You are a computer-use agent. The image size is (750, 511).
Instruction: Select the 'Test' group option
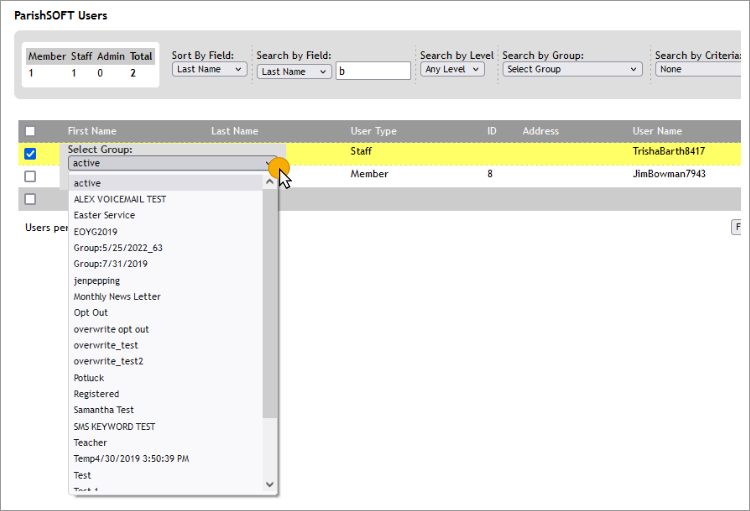tap(165, 476)
